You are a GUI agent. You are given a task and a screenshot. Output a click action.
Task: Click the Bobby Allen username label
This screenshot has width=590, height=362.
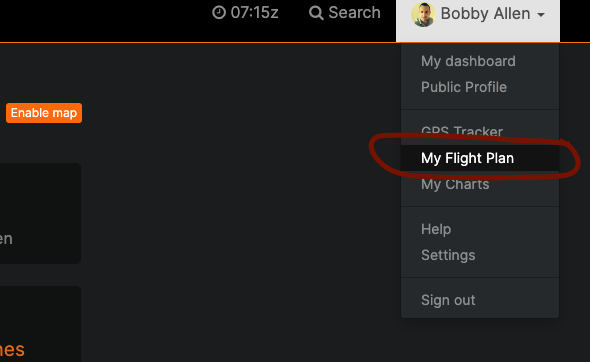[x=485, y=14]
